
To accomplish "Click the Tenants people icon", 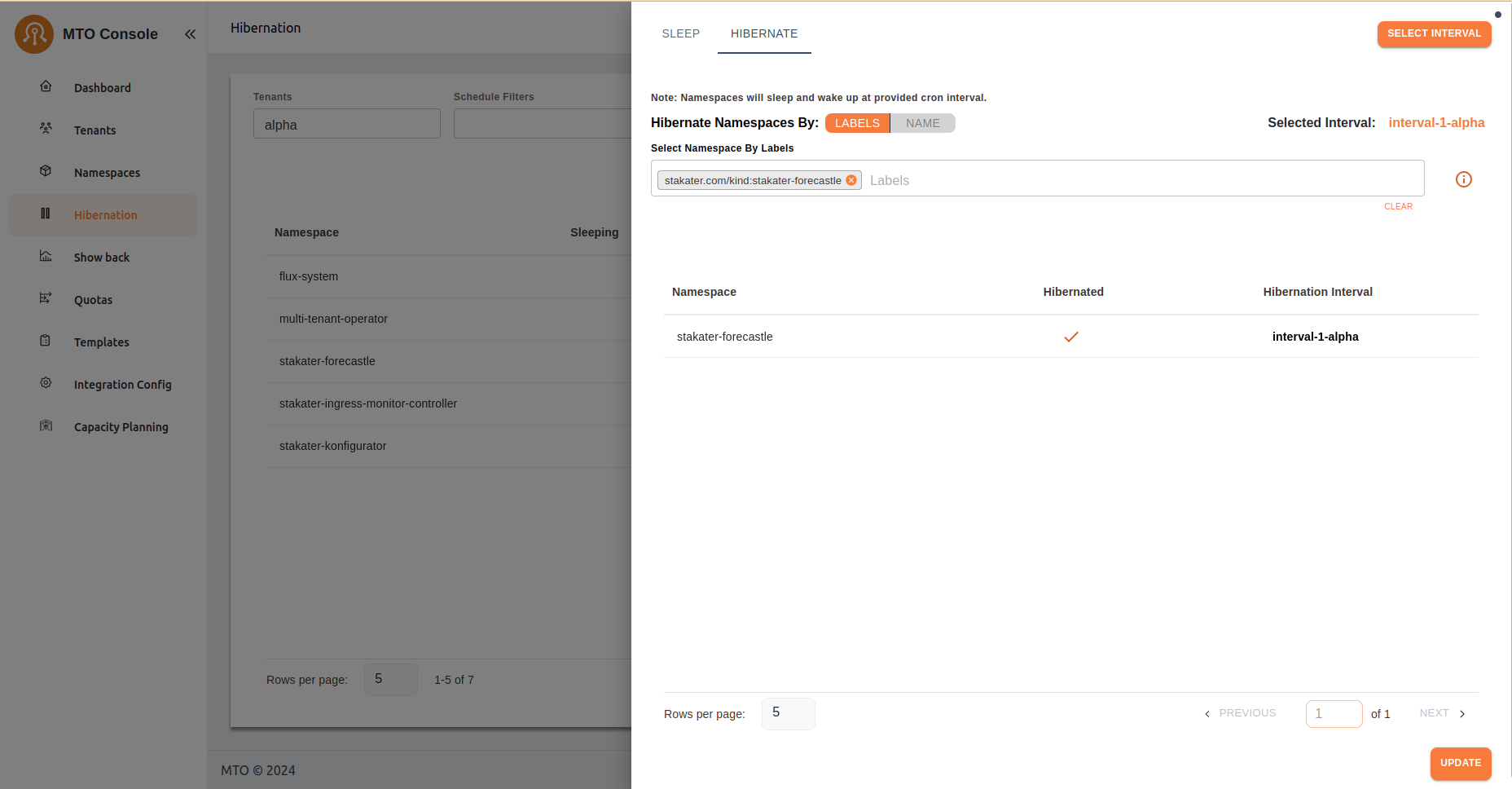I will 46,129.
